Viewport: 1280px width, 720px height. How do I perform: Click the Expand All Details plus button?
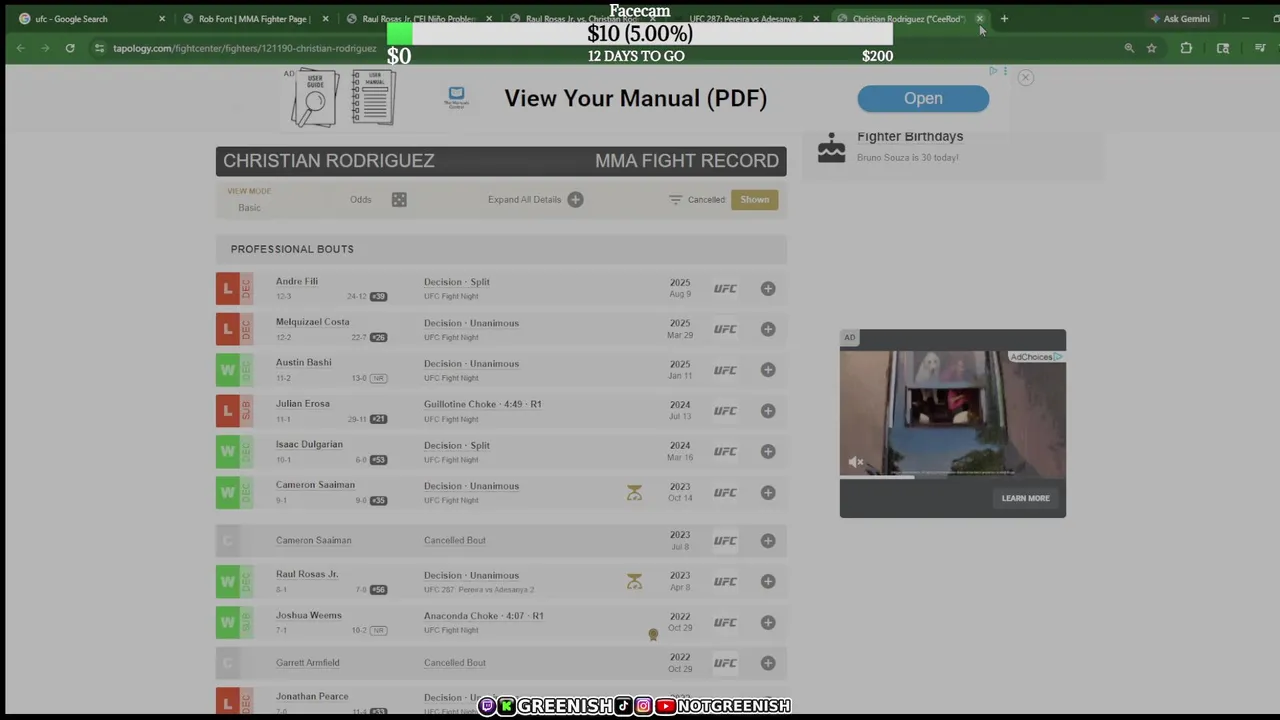pos(575,200)
